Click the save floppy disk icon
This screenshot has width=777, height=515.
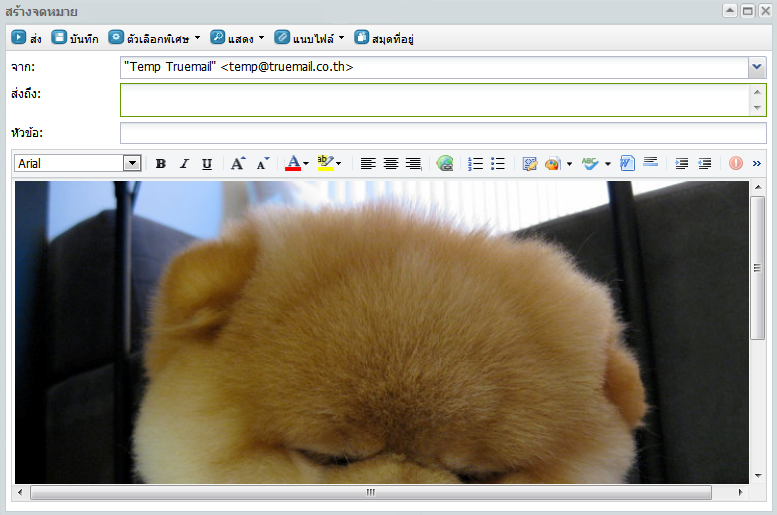tap(59, 37)
